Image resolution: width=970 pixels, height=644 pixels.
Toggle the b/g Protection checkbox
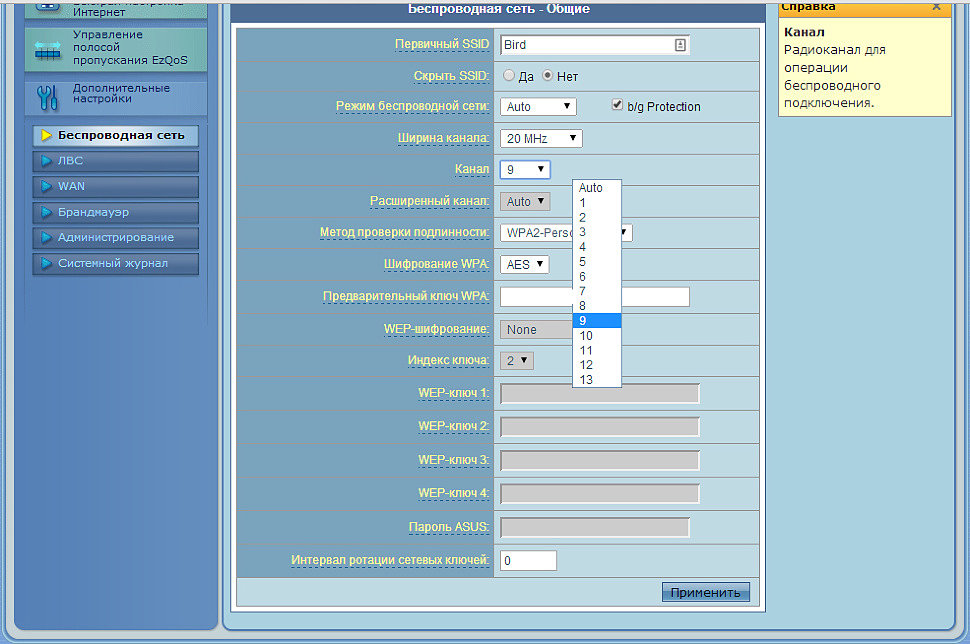pos(617,105)
